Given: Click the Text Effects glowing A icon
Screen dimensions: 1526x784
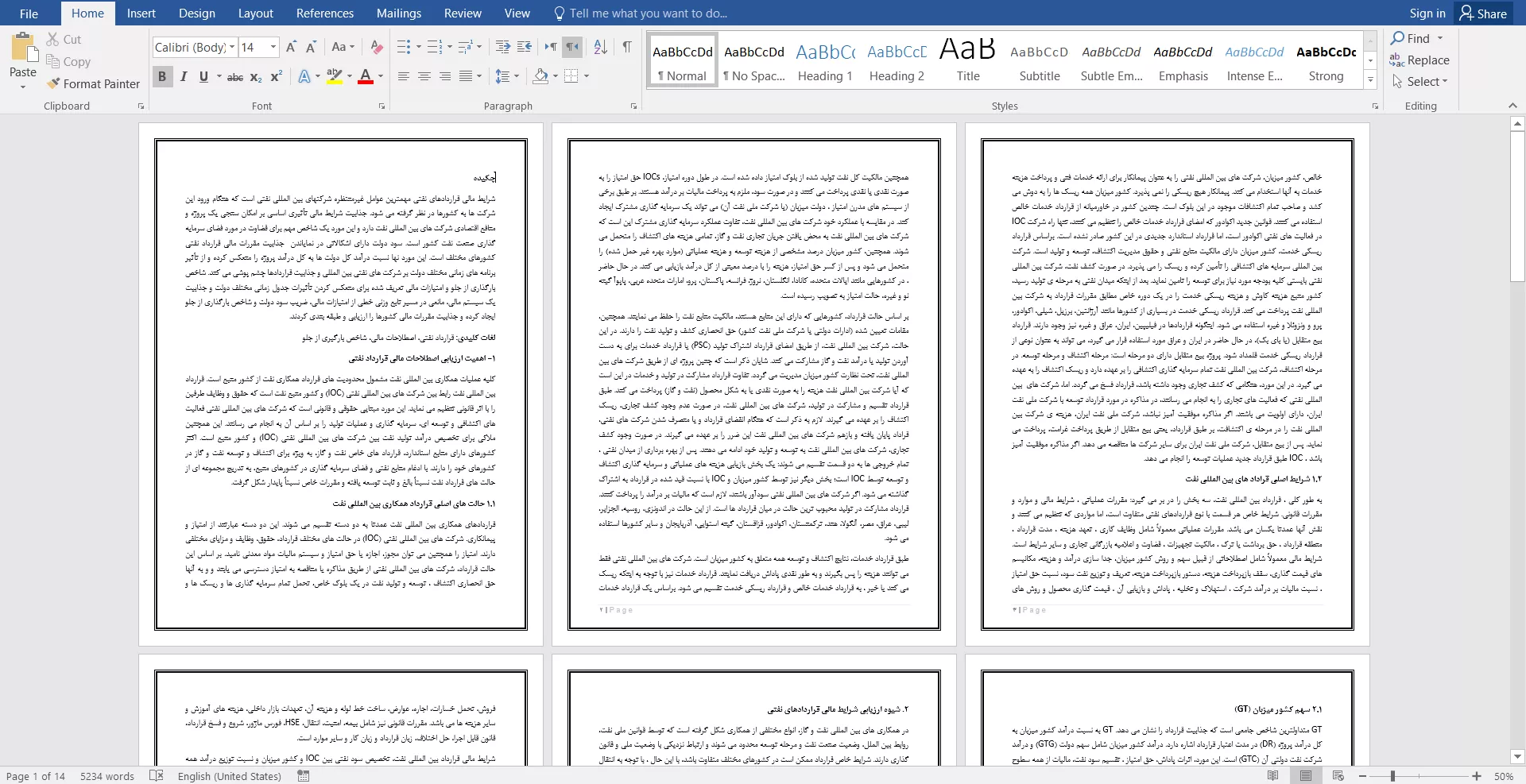Looking at the screenshot, I should (304, 76).
